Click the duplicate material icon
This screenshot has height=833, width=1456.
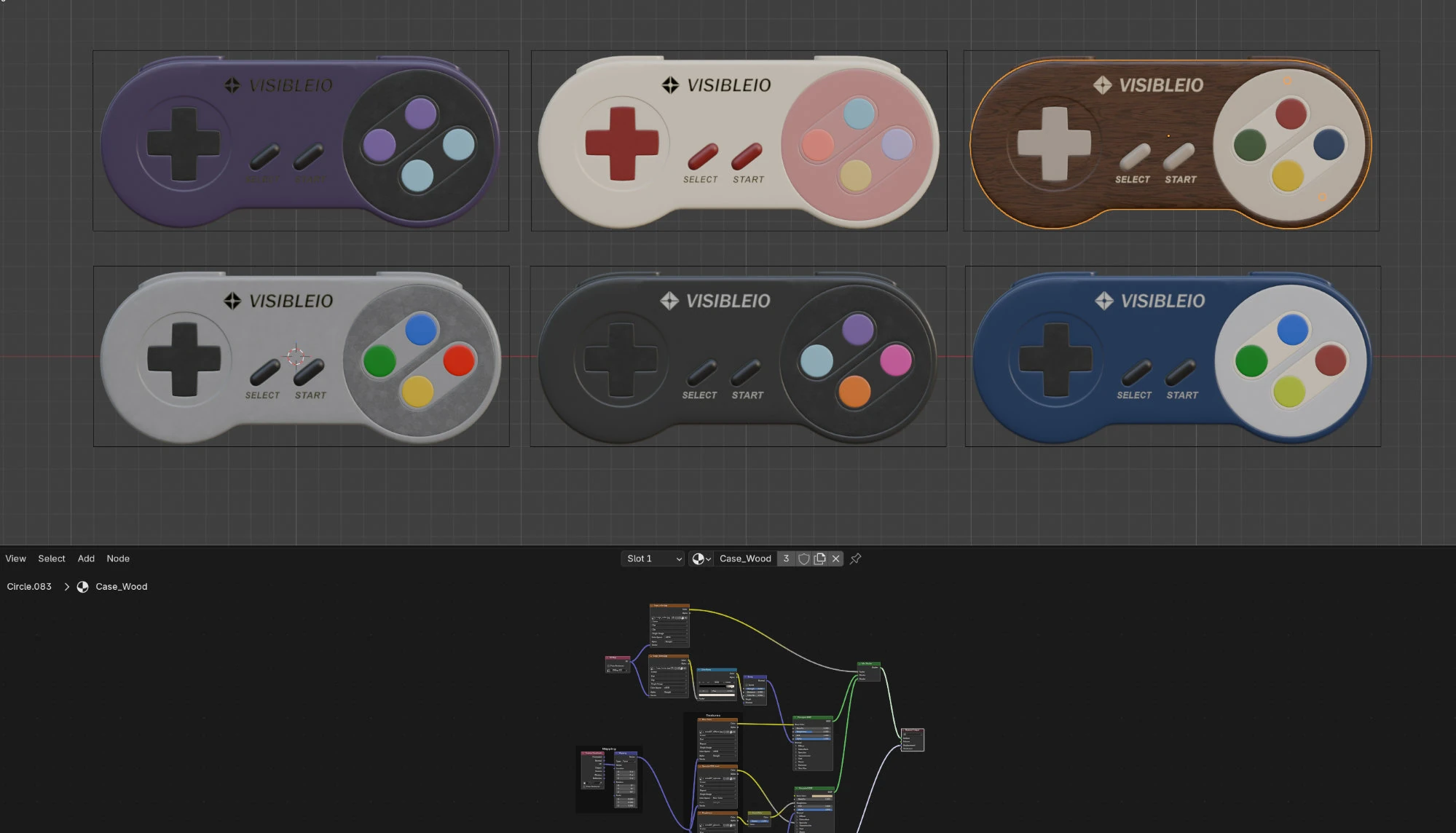[x=820, y=558]
